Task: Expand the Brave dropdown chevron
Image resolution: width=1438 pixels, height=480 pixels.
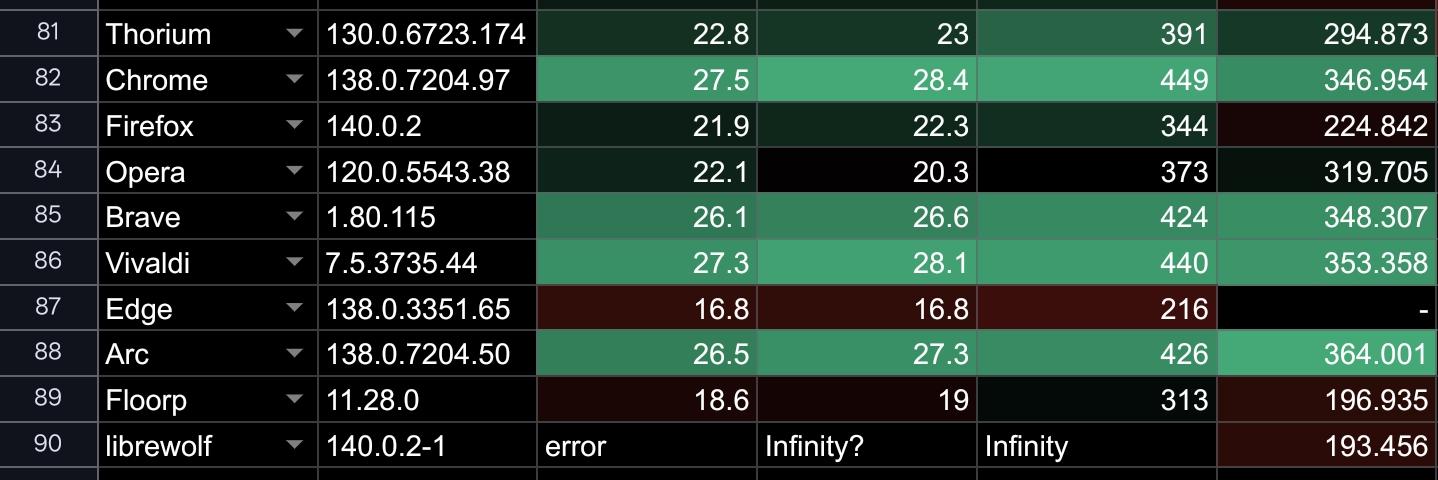Action: click(x=293, y=217)
